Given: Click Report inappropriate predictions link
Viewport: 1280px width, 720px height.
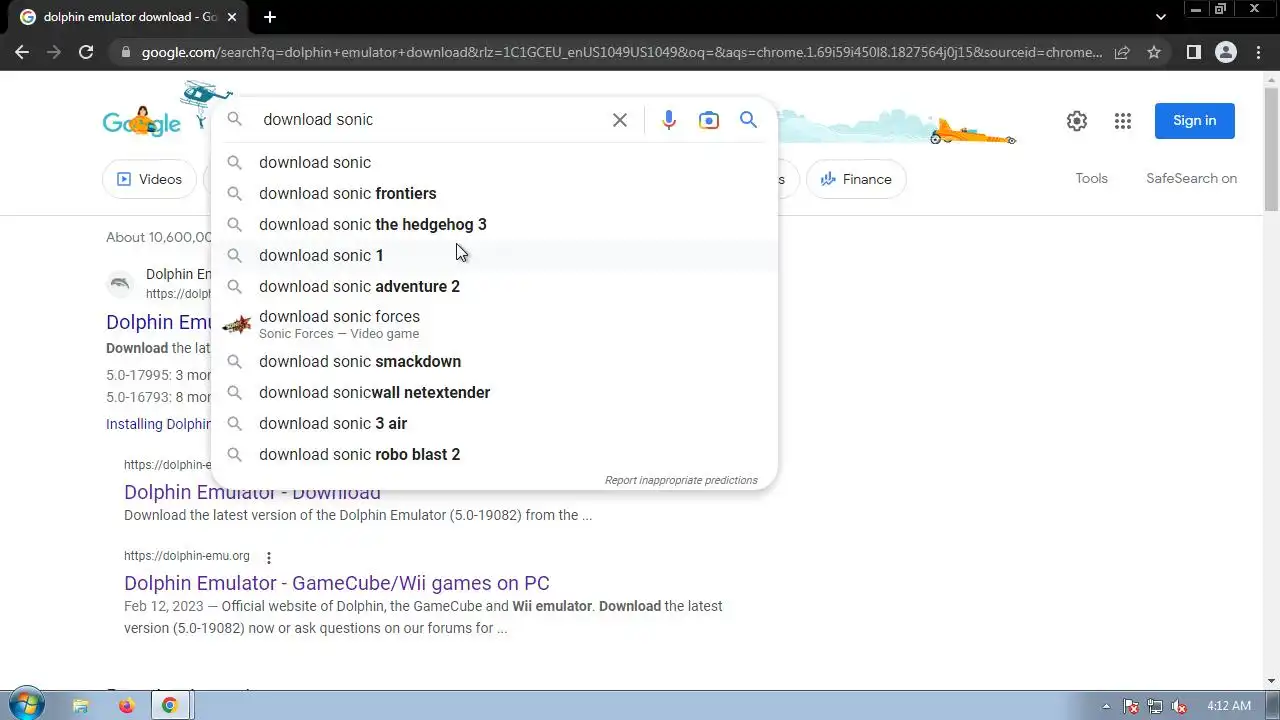Looking at the screenshot, I should (x=681, y=480).
